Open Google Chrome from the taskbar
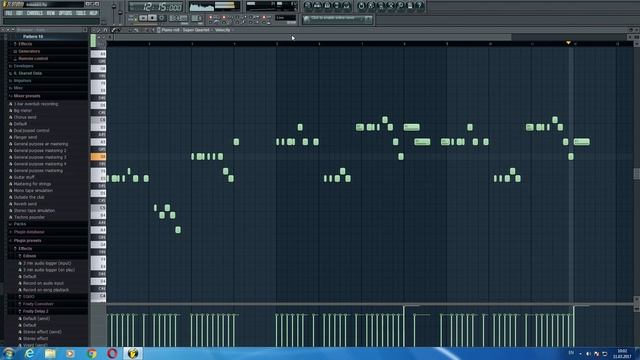The height and width of the screenshot is (360, 640). [92, 353]
